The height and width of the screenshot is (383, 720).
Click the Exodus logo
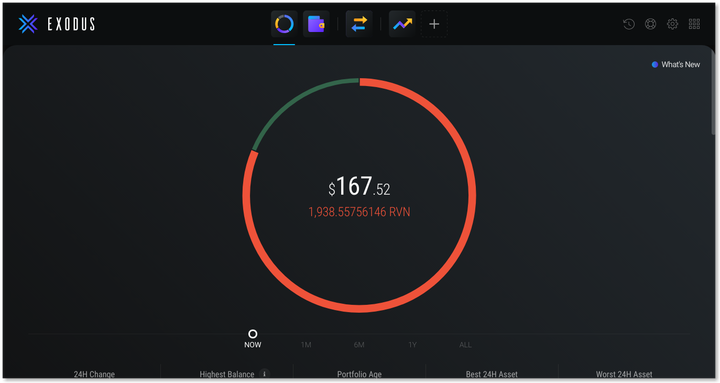click(56, 24)
